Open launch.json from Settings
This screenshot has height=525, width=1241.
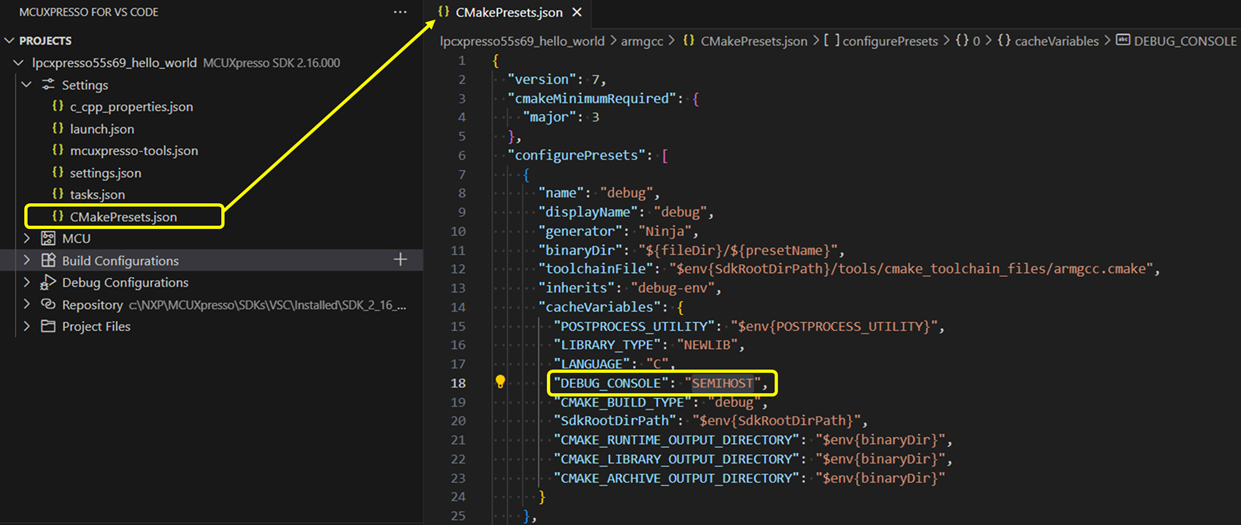click(101, 129)
